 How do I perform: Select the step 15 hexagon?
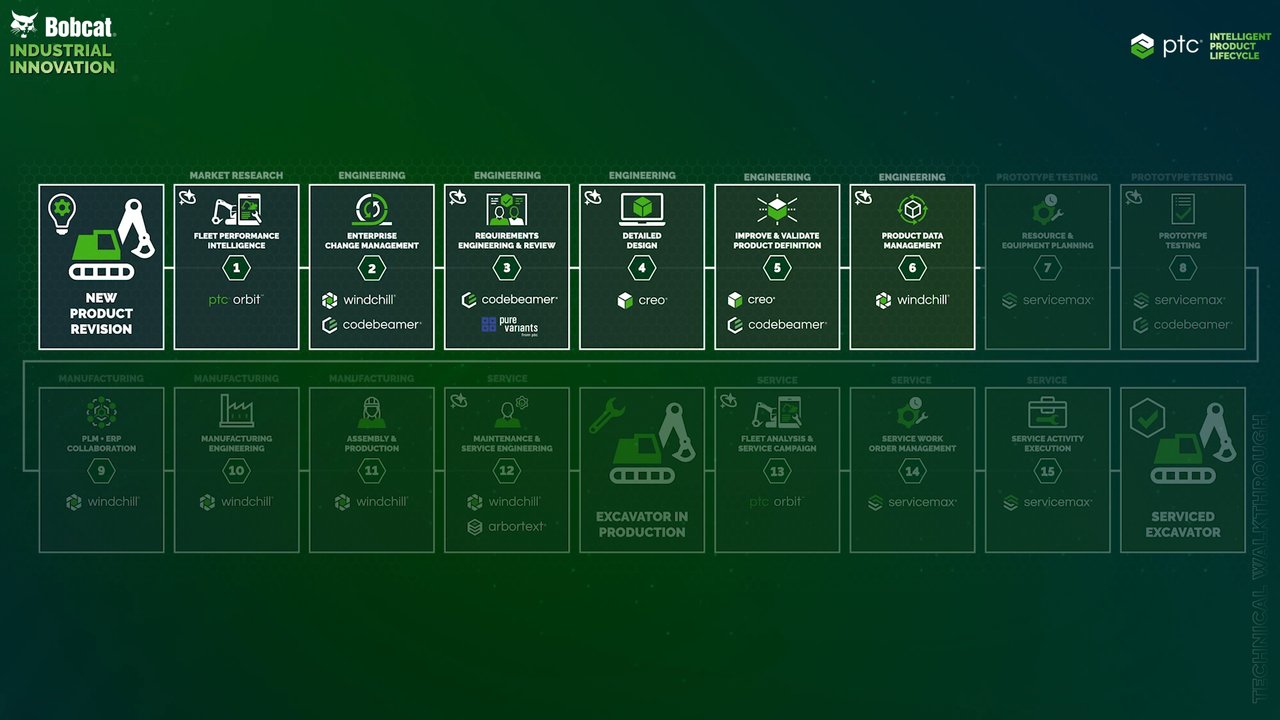(x=1047, y=471)
